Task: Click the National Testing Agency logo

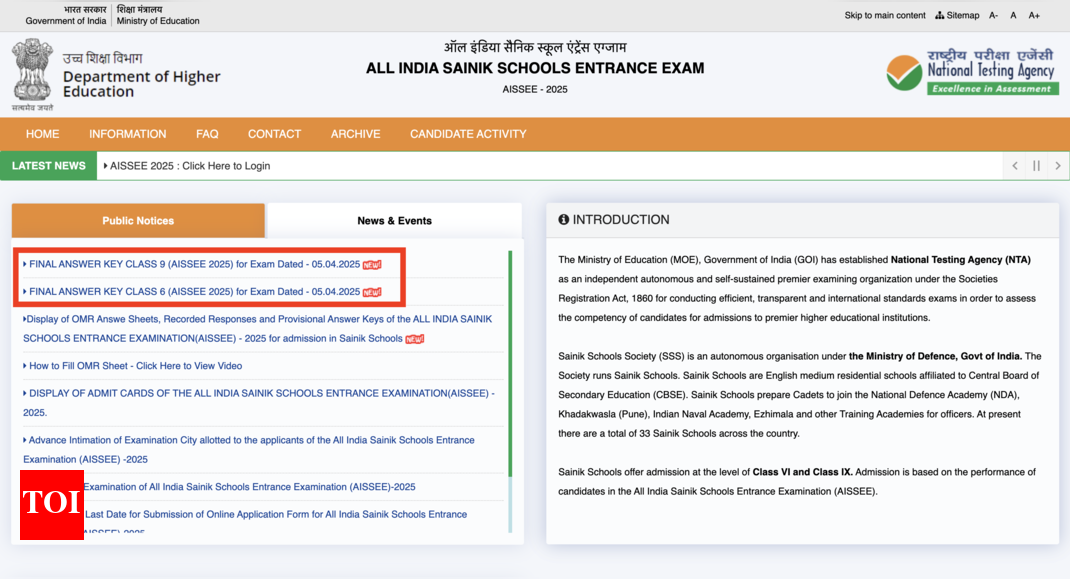Action: [x=972, y=72]
